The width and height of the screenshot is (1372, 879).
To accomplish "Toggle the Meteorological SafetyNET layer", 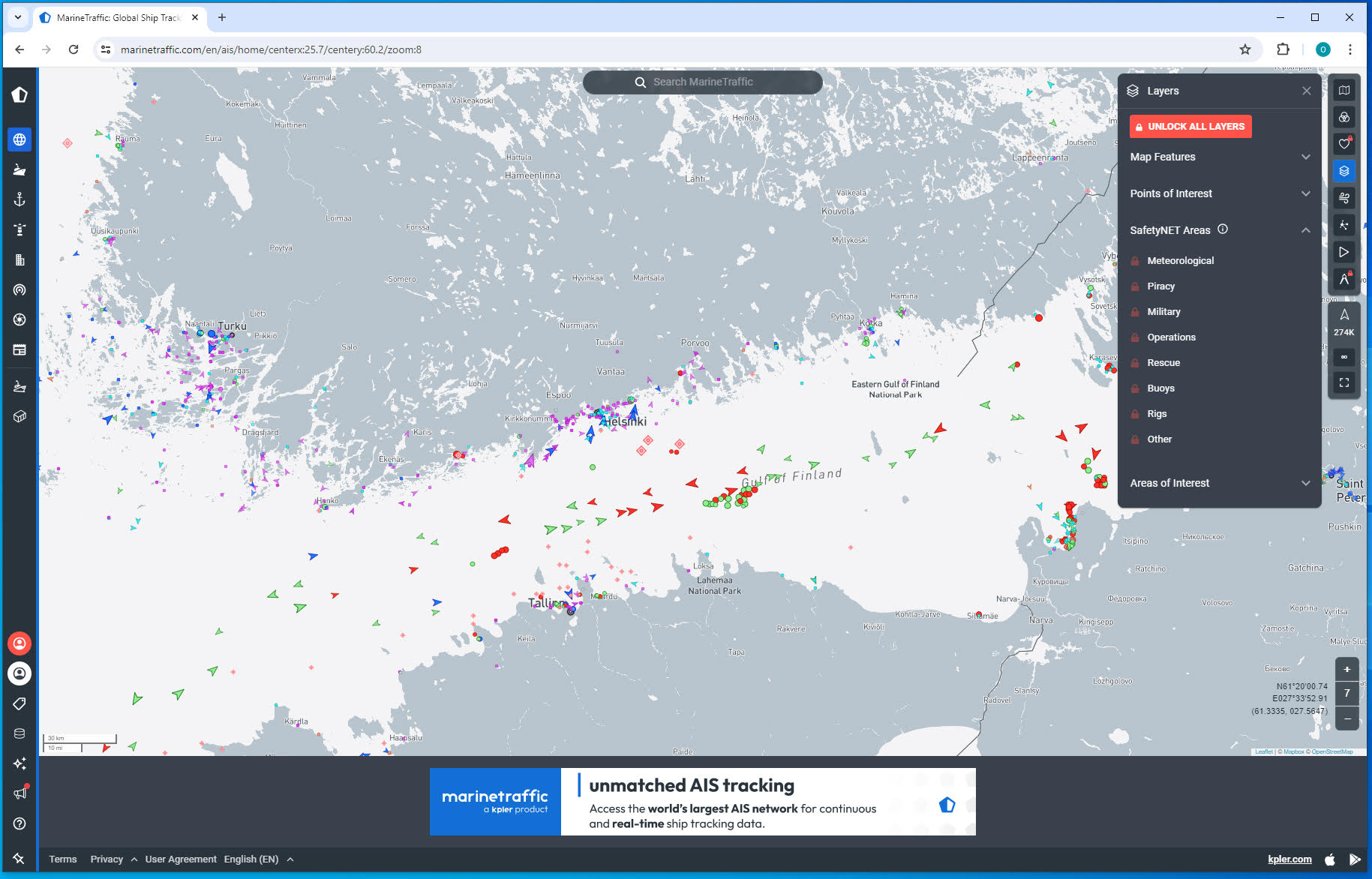I will (x=1180, y=261).
